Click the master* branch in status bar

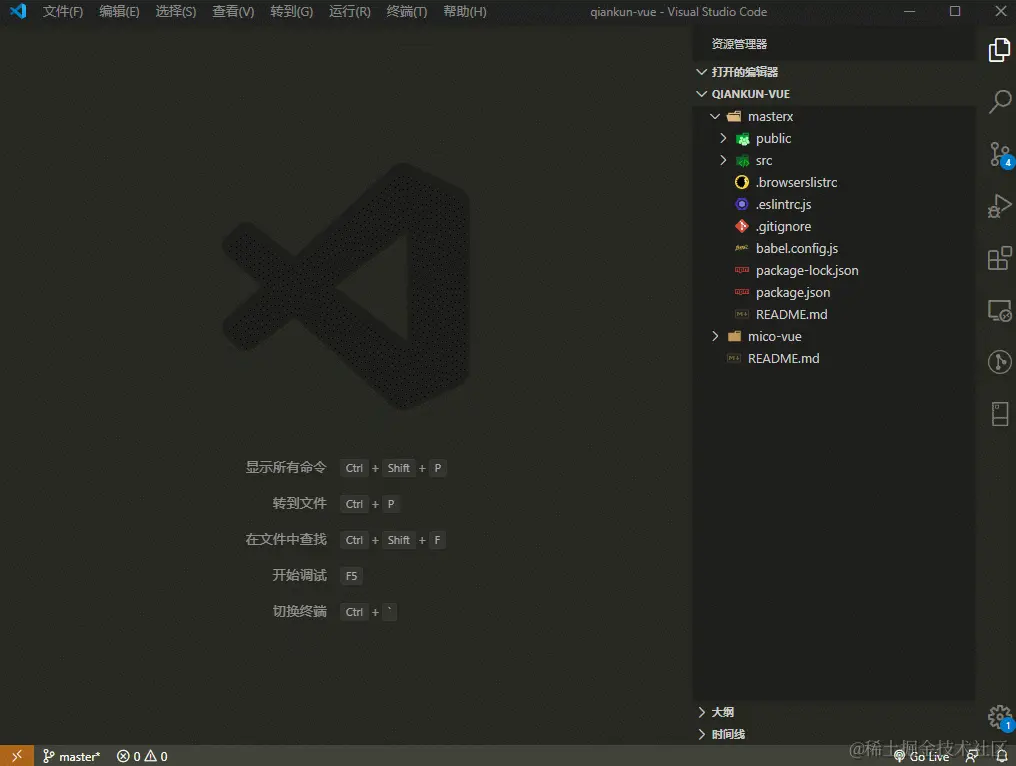click(x=71, y=756)
